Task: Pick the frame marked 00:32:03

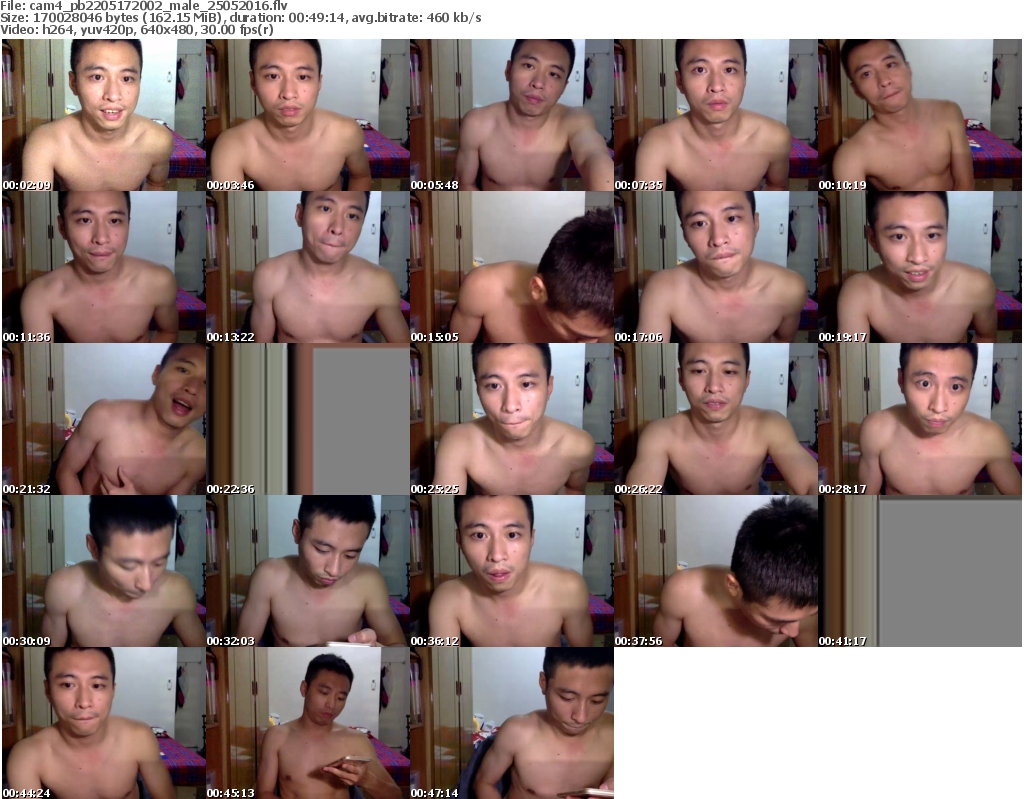Action: coord(308,572)
